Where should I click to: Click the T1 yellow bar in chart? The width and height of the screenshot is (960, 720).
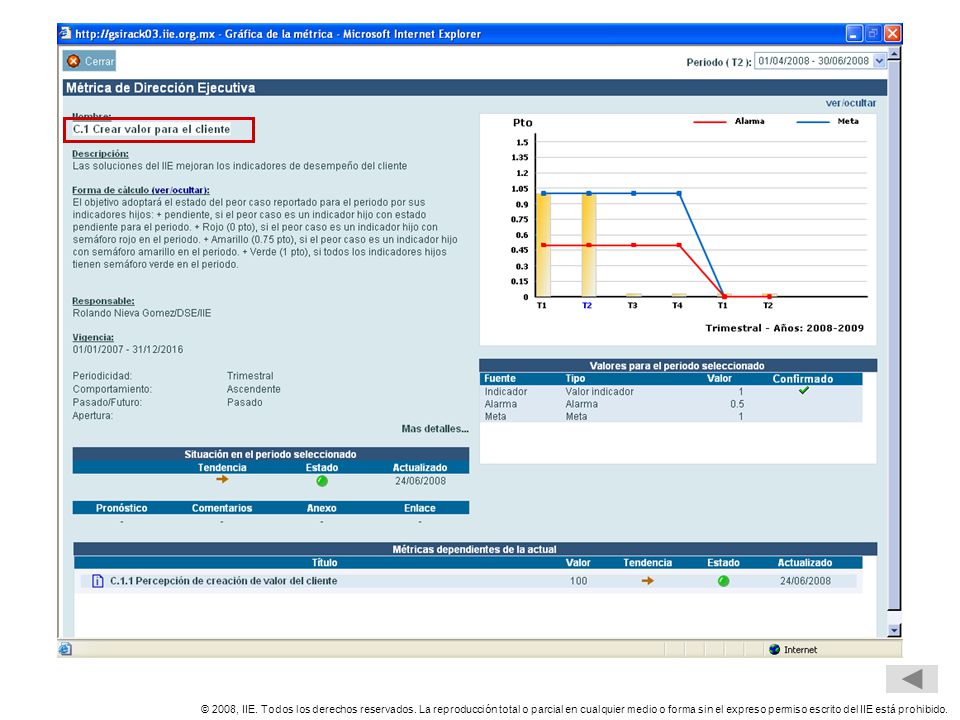pyautogui.click(x=543, y=245)
